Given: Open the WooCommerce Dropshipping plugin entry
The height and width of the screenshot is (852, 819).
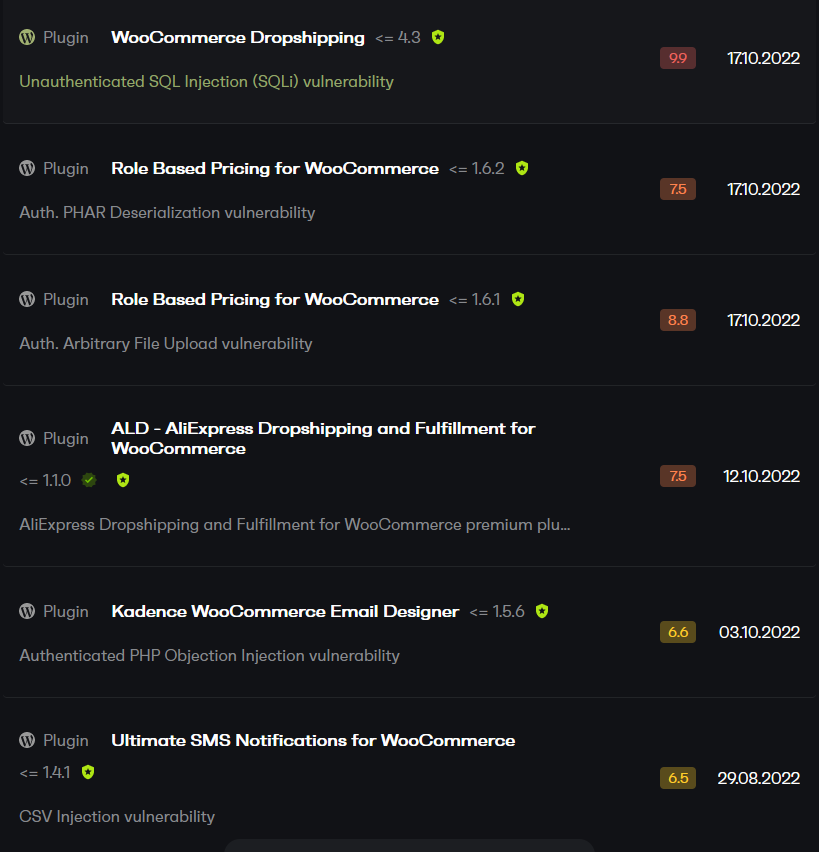Looking at the screenshot, I should (x=238, y=38).
